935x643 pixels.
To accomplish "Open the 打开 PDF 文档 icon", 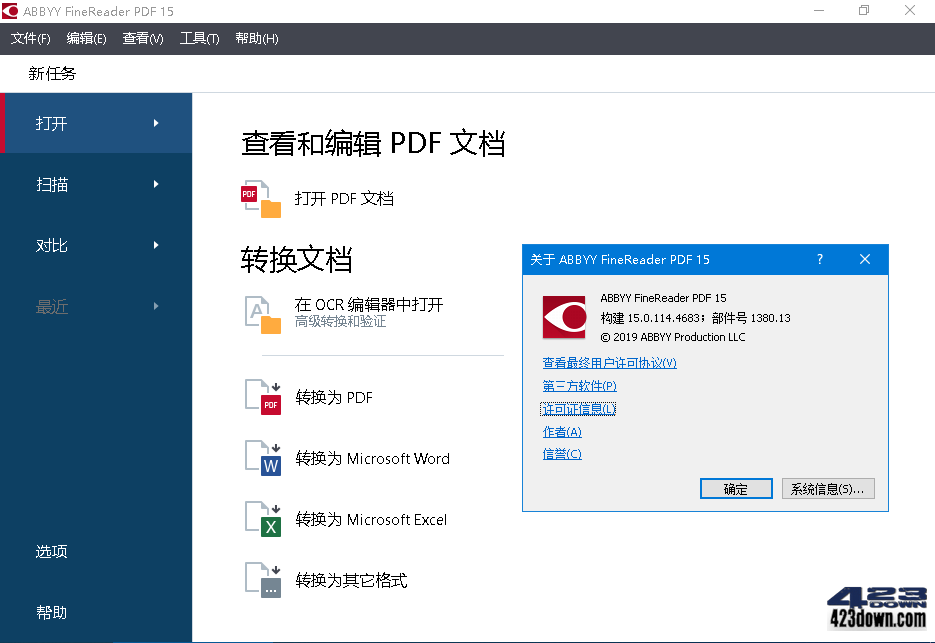I will (261, 197).
